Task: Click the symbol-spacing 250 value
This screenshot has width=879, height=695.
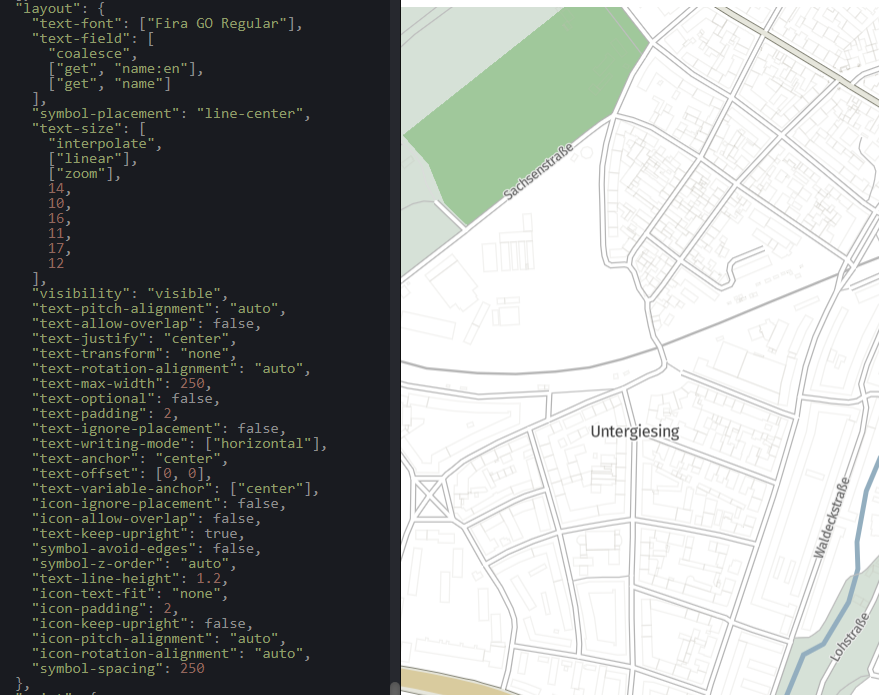Action: [x=193, y=668]
